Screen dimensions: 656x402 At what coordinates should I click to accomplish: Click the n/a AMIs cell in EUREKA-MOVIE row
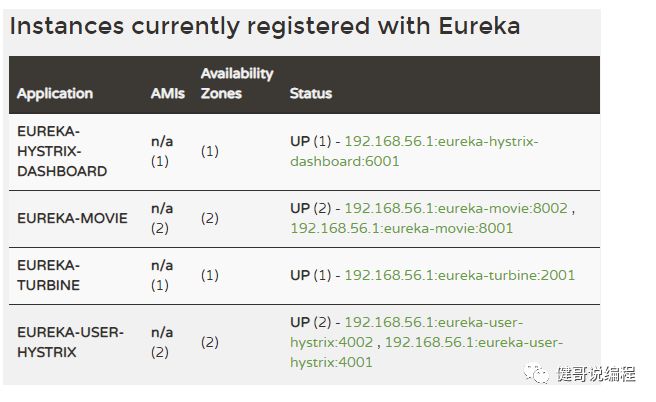tap(162, 218)
